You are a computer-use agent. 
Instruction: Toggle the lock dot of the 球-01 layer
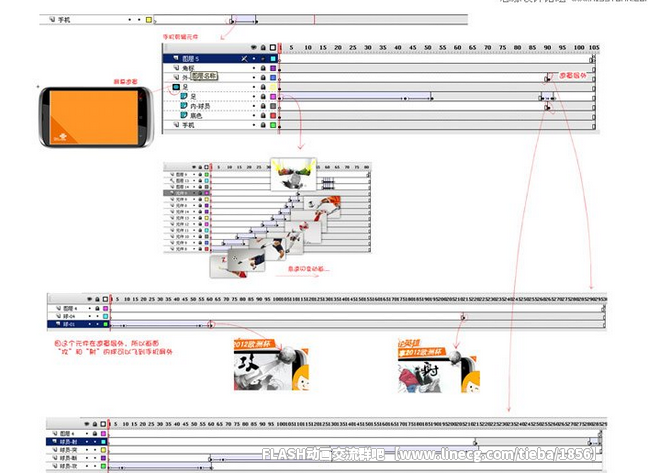coord(97,324)
